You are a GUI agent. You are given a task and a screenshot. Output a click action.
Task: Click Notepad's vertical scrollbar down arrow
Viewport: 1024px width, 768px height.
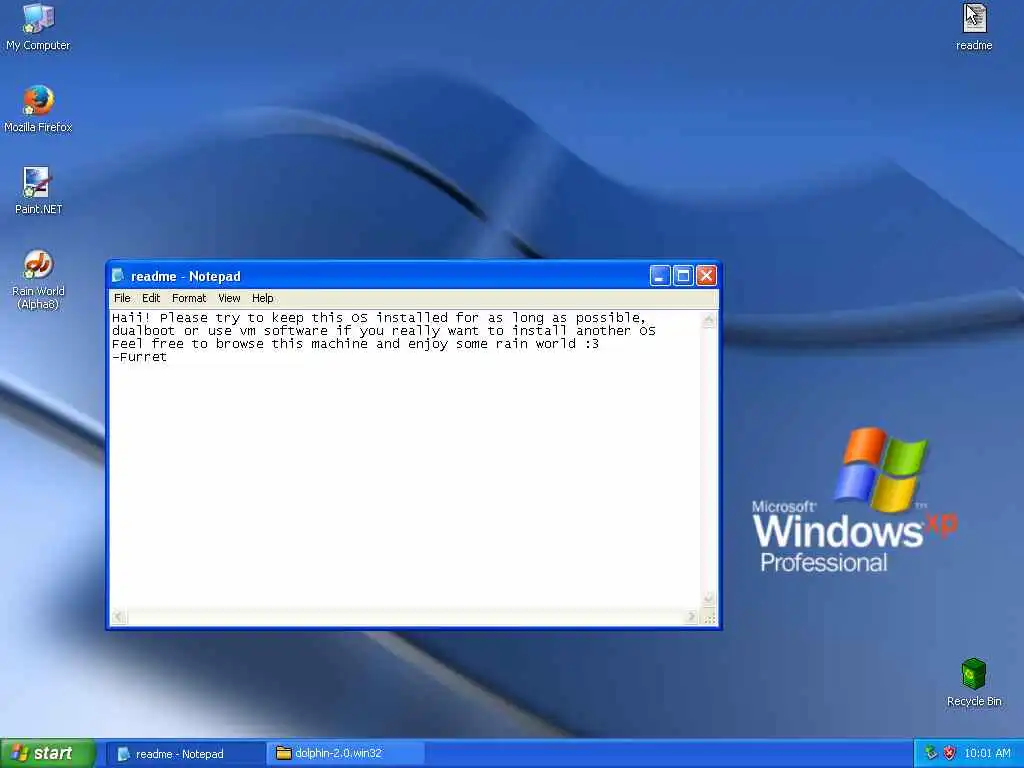point(709,599)
